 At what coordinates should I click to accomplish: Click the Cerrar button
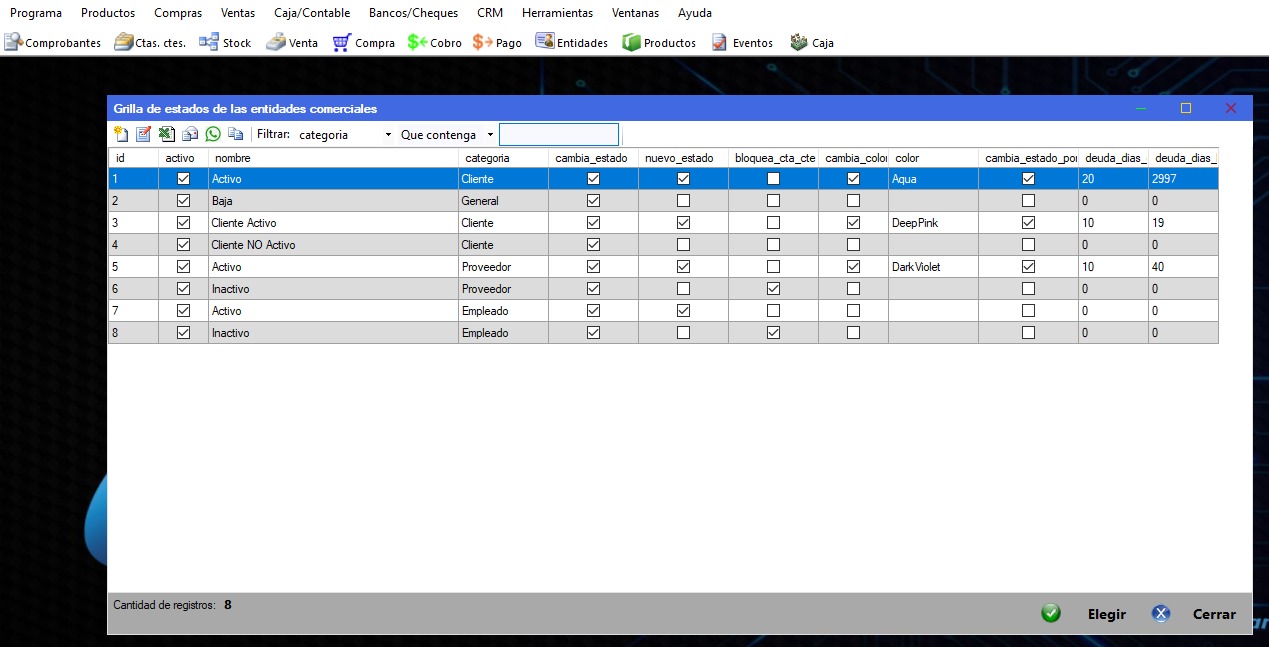click(1214, 614)
